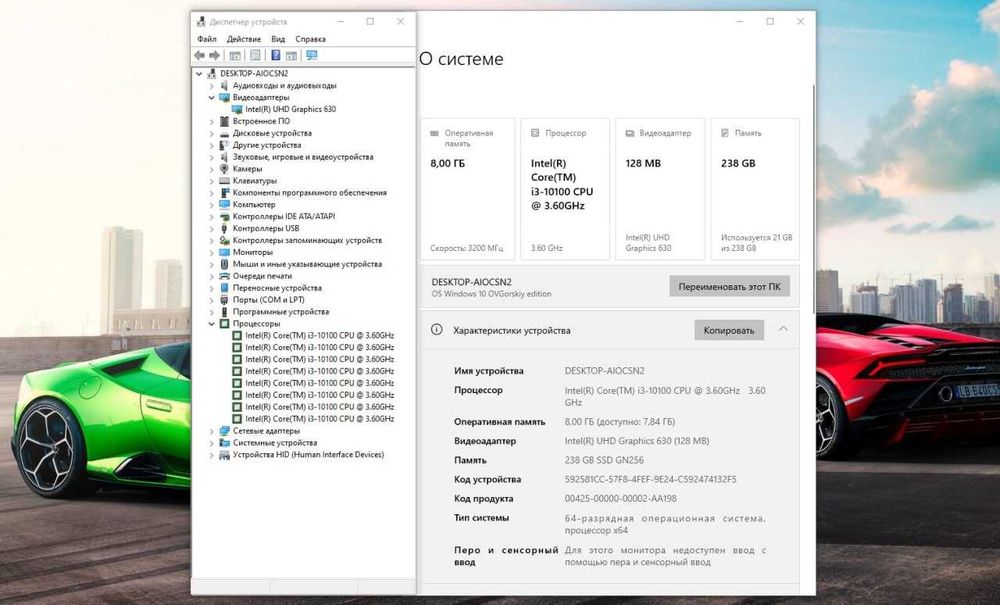Viewport: 1000px width, 605px height.
Task: Click the mouse icon of Мыши и иные указывающие устройства
Action: tap(224, 264)
